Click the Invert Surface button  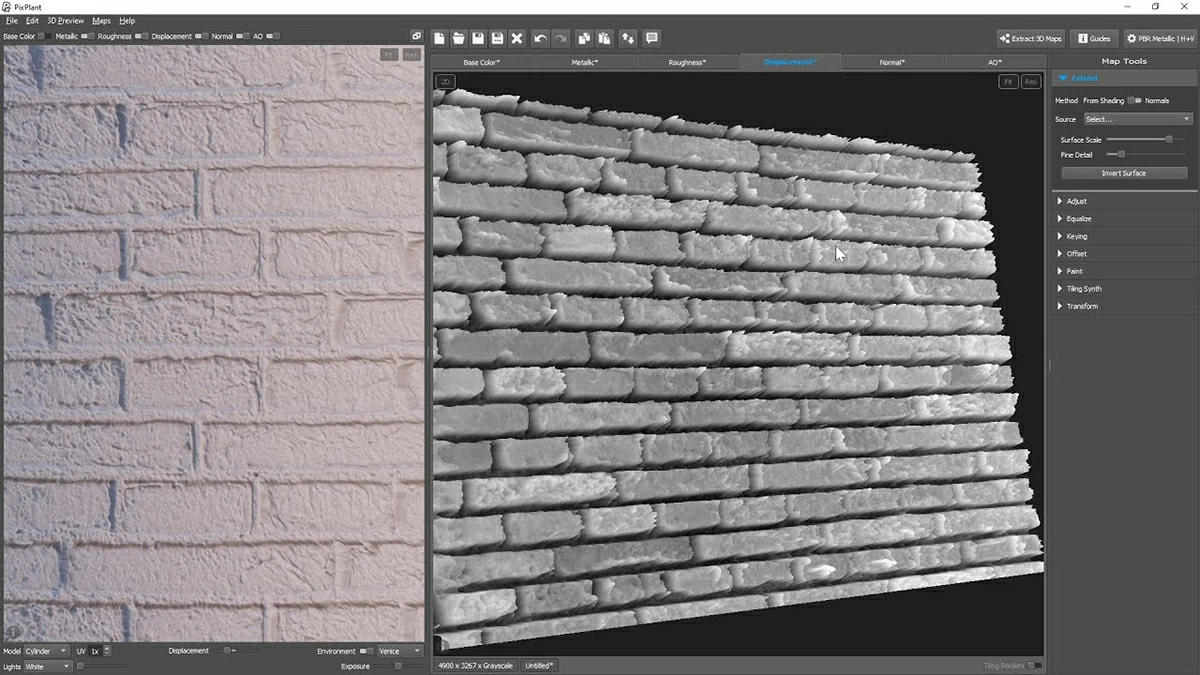(1124, 173)
